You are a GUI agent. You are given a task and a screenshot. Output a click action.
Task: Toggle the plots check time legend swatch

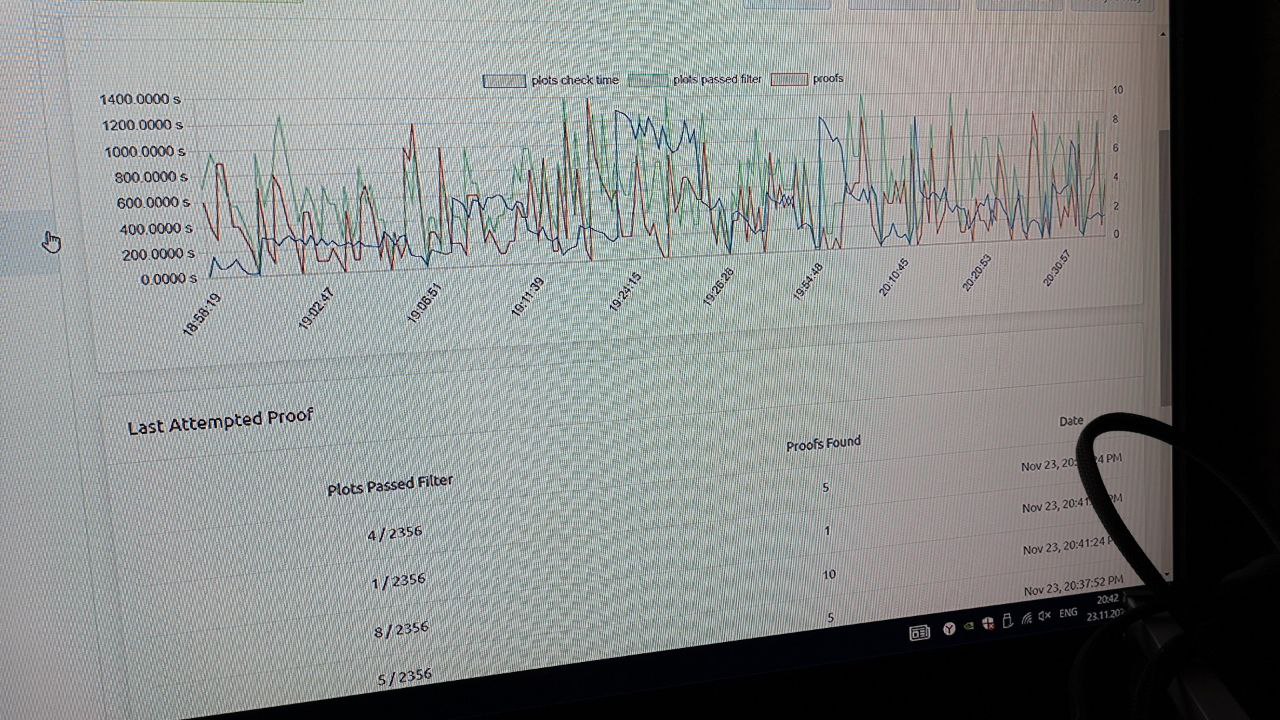tap(504, 81)
